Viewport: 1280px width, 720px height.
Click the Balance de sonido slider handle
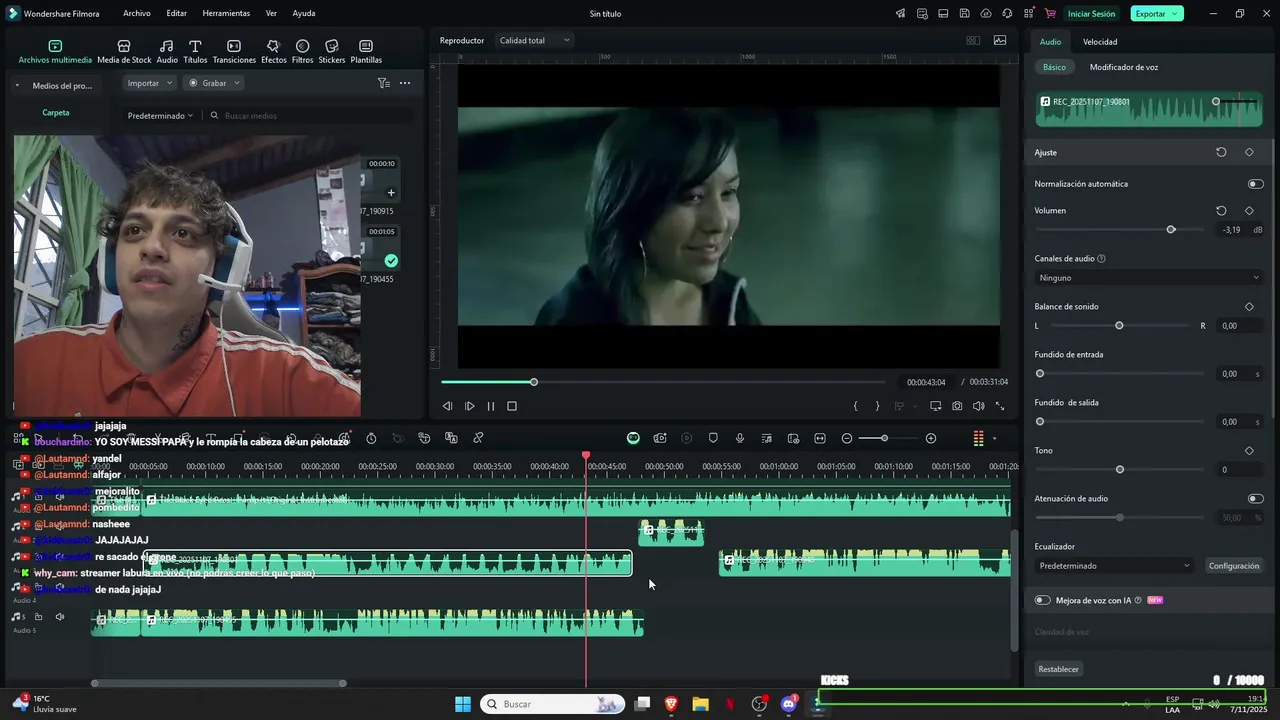pyautogui.click(x=1119, y=326)
